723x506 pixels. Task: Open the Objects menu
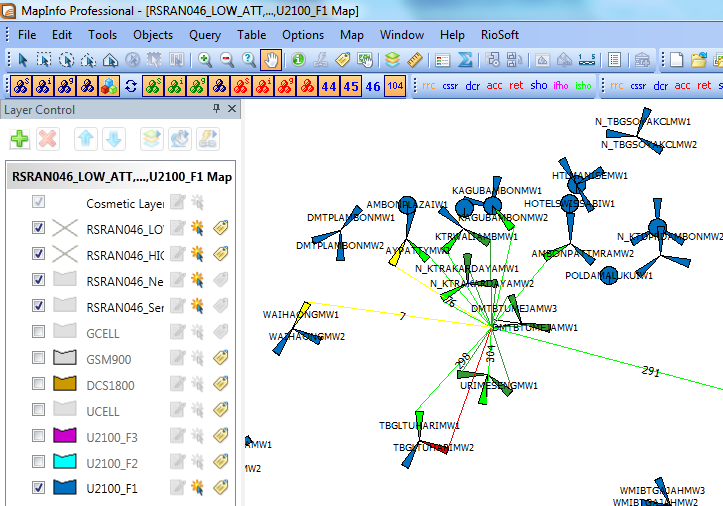tap(153, 35)
